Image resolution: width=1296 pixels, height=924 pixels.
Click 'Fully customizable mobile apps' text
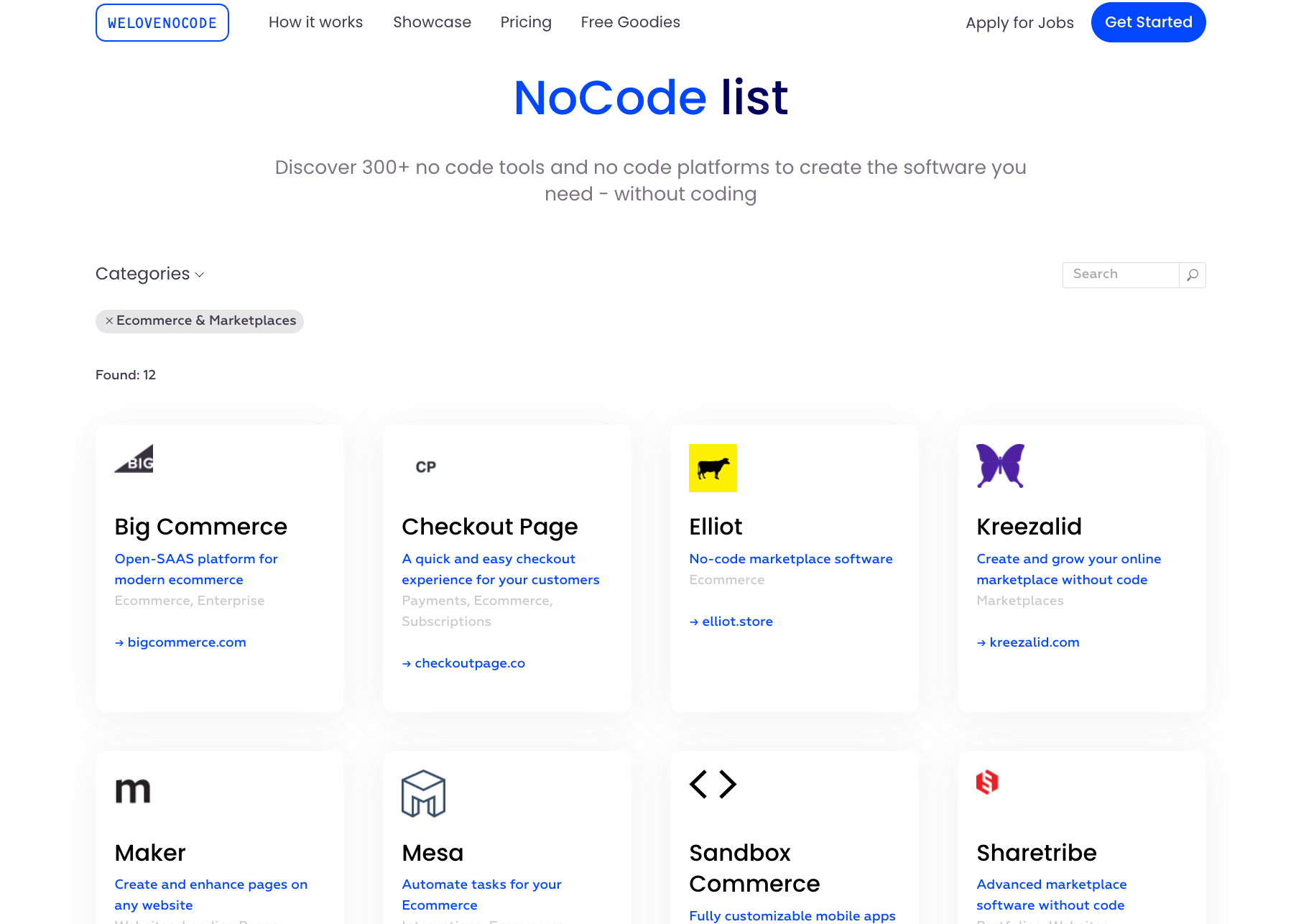(792, 916)
